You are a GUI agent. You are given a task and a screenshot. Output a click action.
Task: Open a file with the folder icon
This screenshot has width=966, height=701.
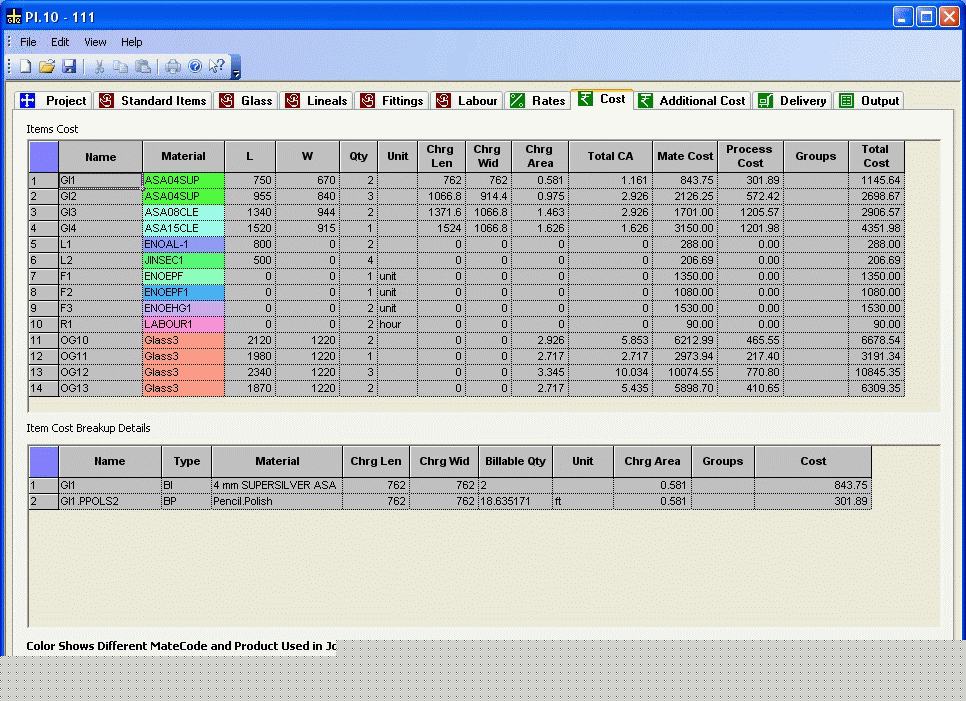[x=47, y=67]
